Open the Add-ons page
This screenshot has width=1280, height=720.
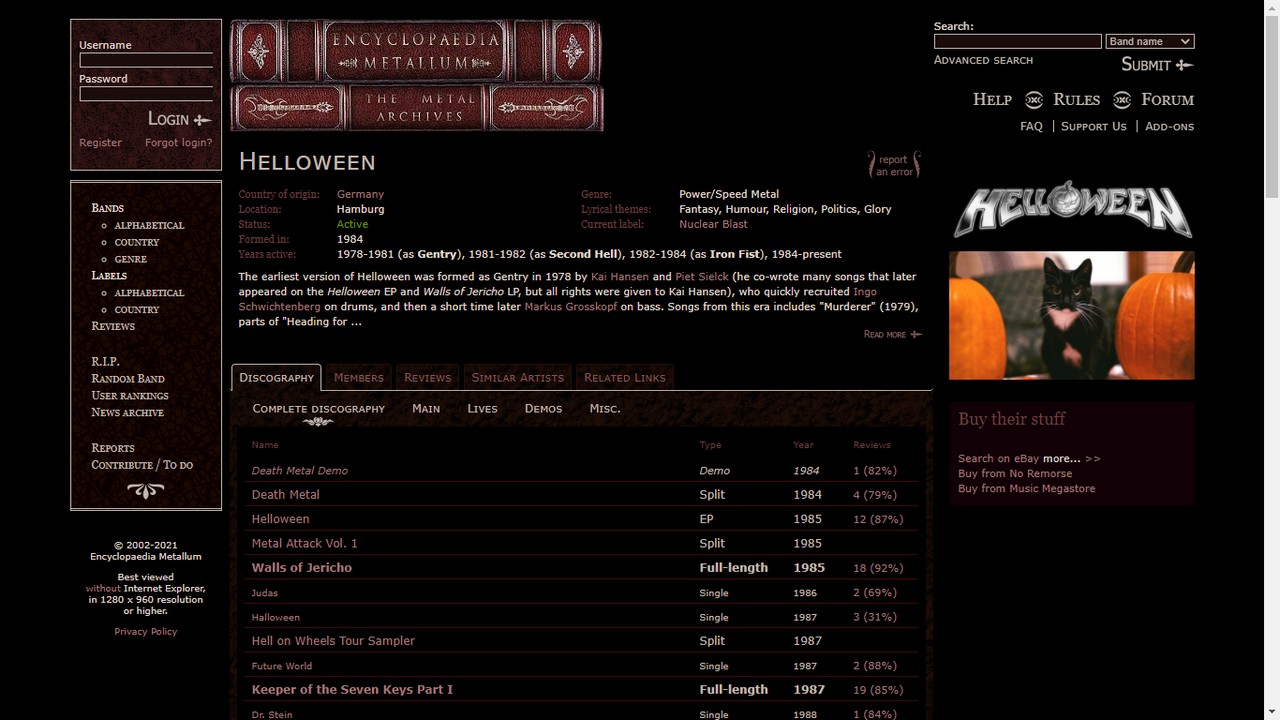(x=1169, y=127)
